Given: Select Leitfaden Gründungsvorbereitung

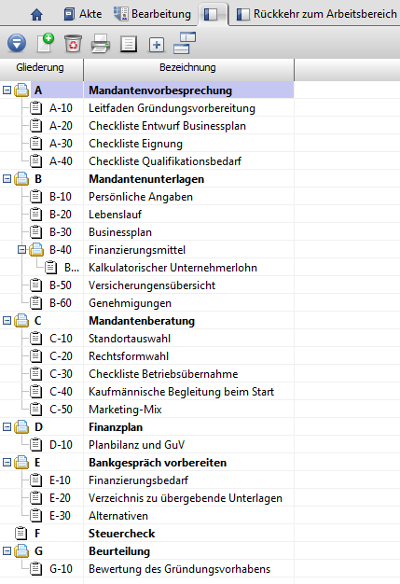Looking at the screenshot, I should (172, 108).
